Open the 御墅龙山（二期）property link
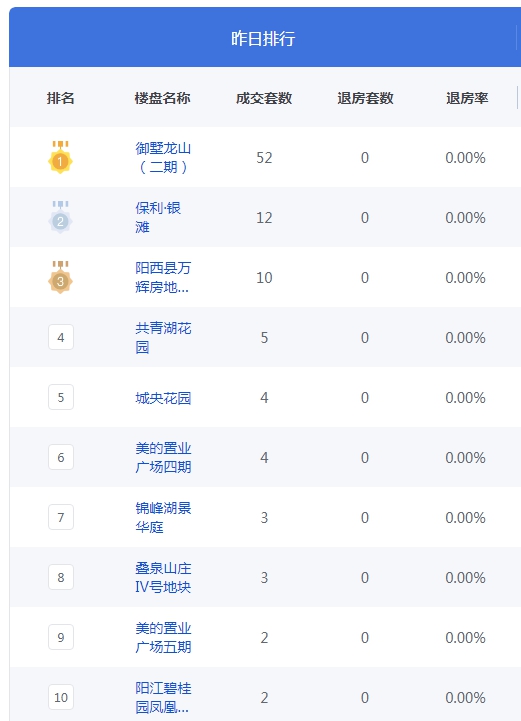The height and width of the screenshot is (721, 521). coord(163,157)
